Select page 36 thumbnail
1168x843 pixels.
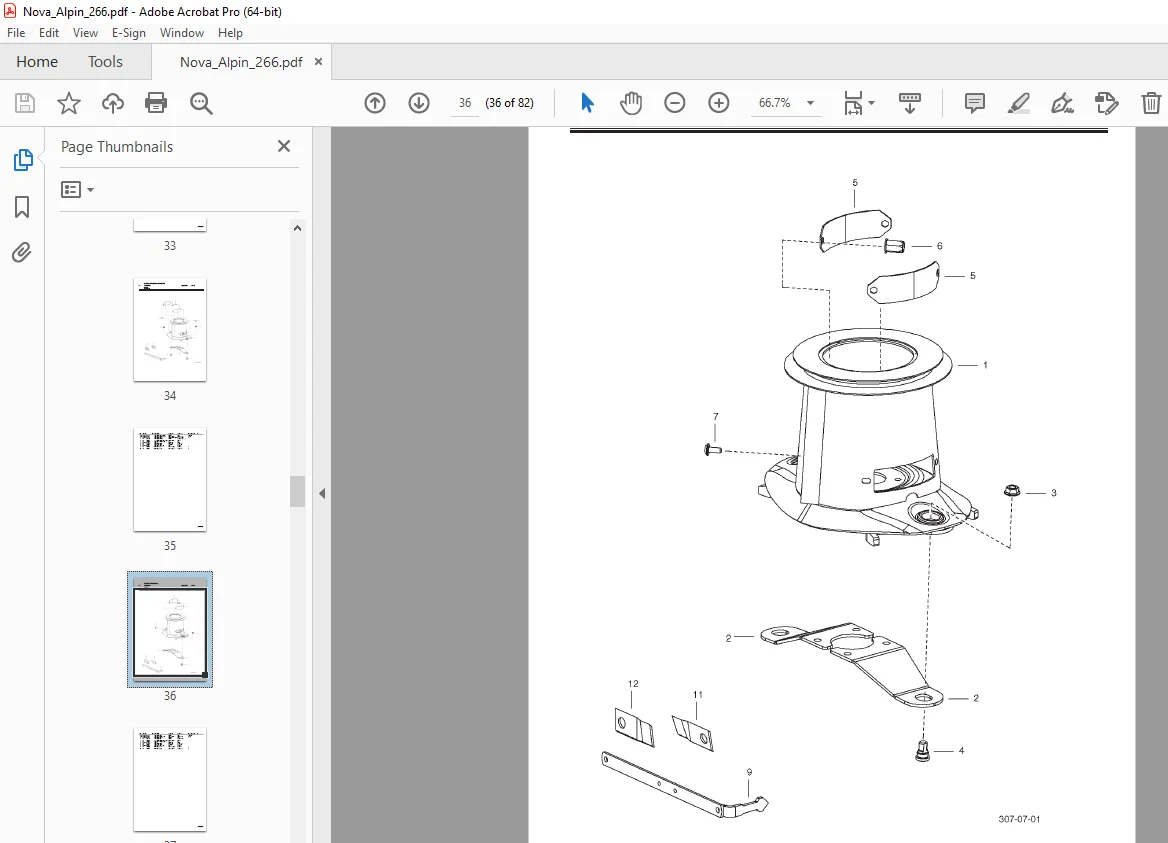pos(170,629)
